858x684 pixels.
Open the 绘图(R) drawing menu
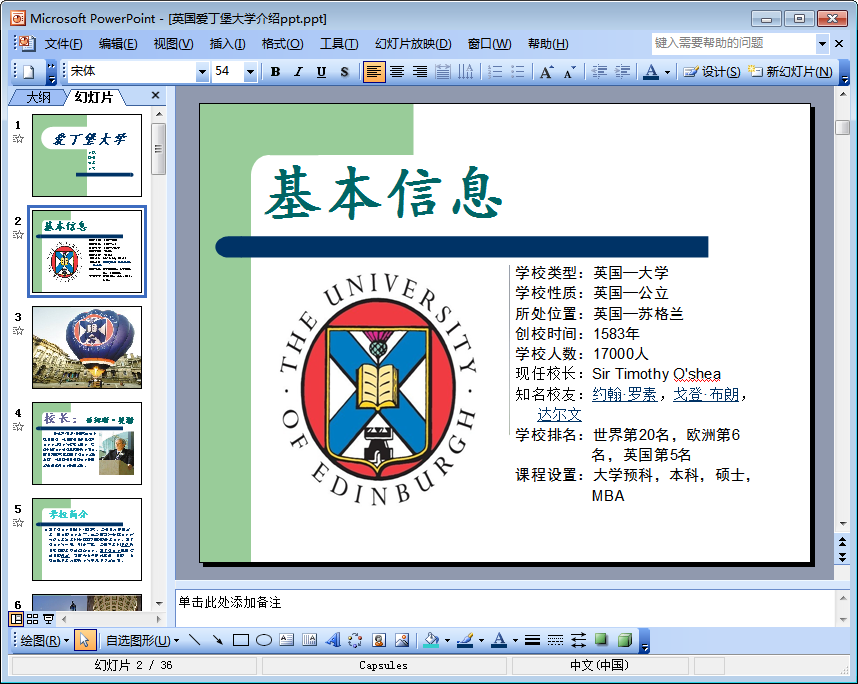[44, 640]
